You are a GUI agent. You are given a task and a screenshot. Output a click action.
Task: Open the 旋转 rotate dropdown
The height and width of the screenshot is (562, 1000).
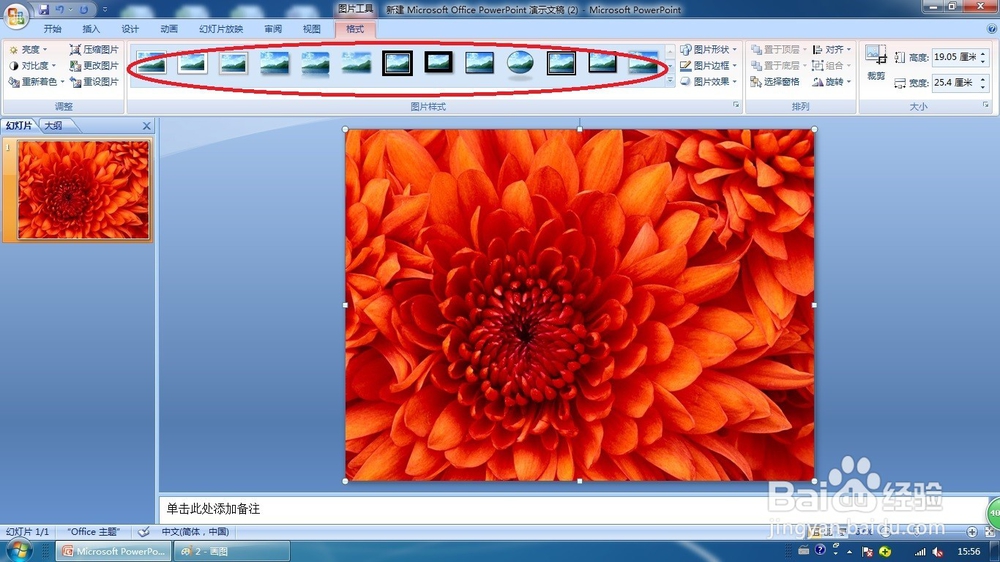(832, 82)
